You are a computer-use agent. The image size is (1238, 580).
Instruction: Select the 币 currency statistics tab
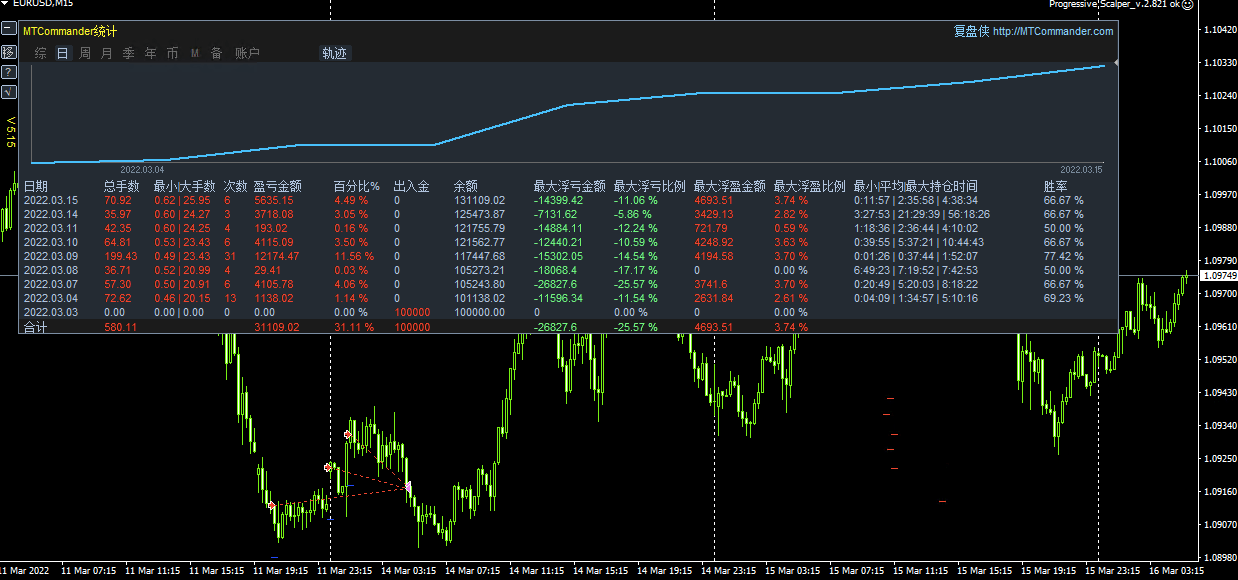172,53
